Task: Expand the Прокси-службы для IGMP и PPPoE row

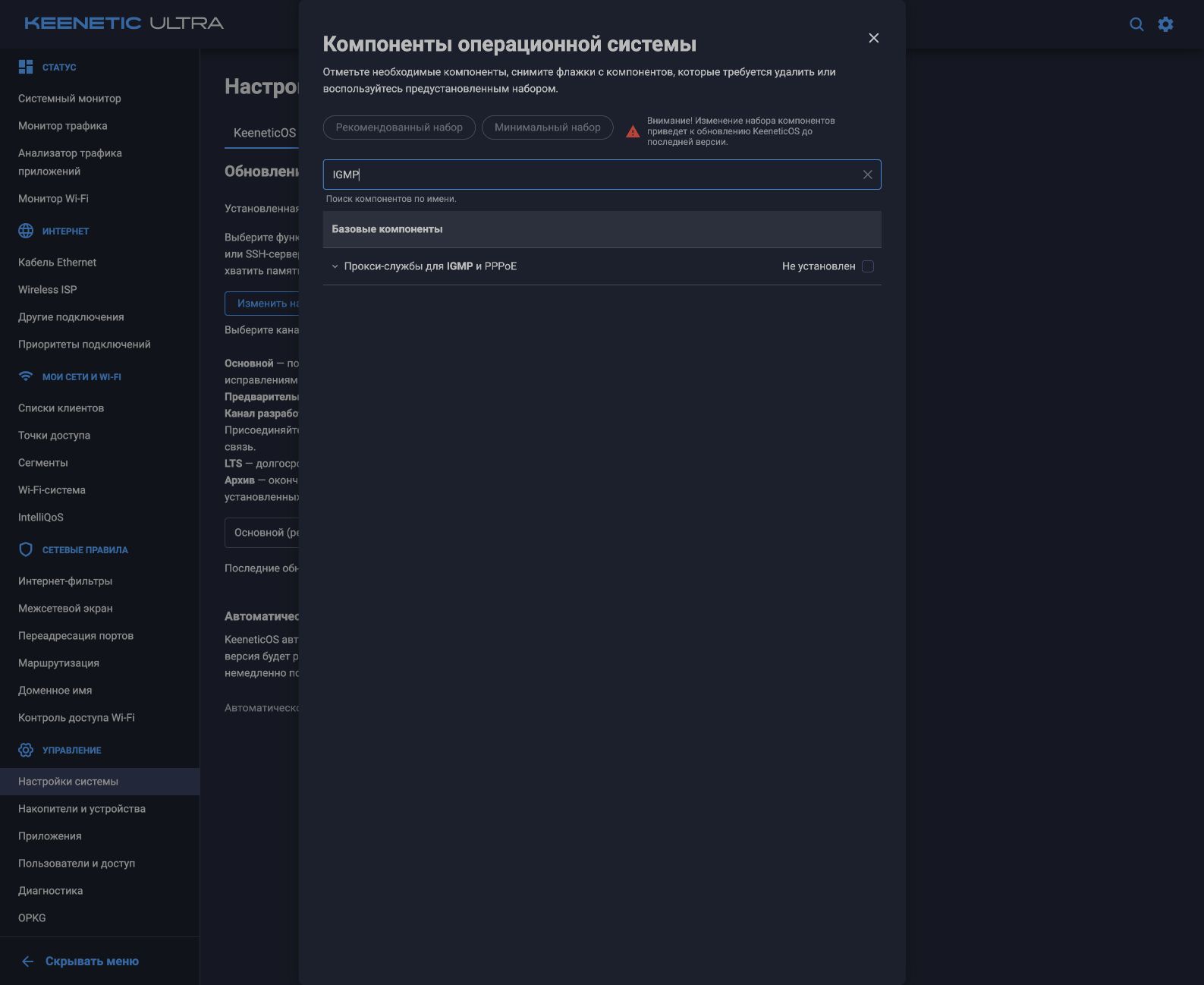Action: 335,266
